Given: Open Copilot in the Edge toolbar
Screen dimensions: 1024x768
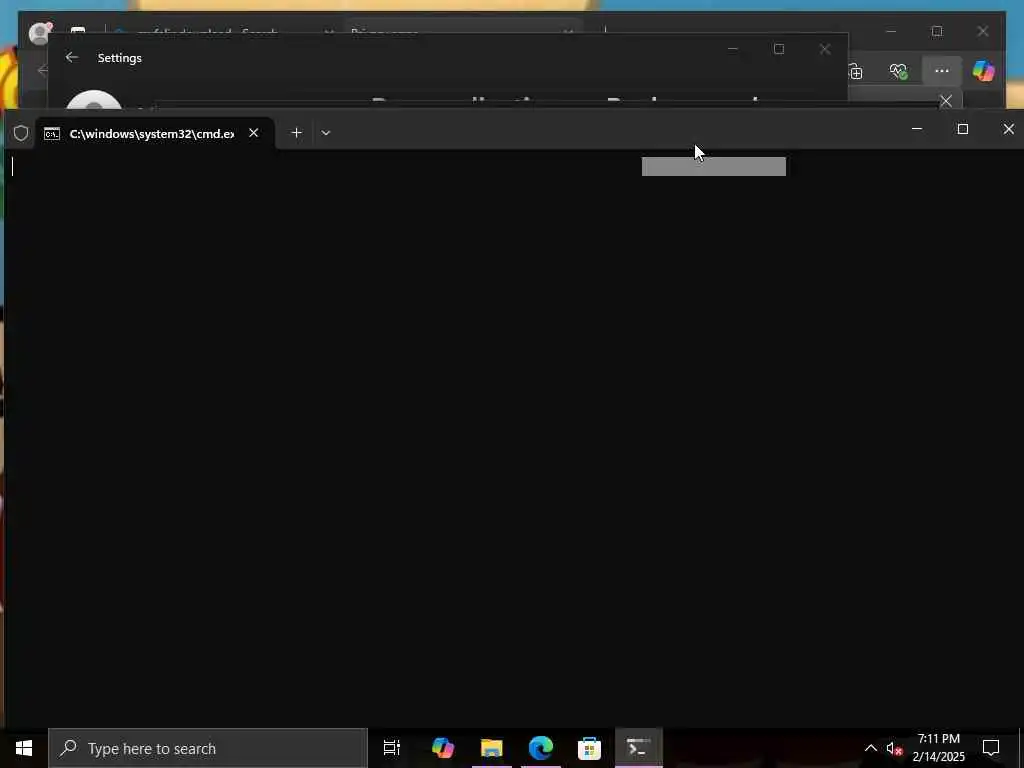Looking at the screenshot, I should pyautogui.click(x=984, y=71).
